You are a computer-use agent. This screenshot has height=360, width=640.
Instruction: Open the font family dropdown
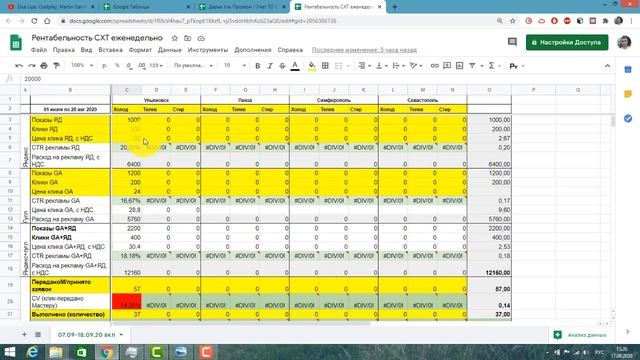[193, 66]
